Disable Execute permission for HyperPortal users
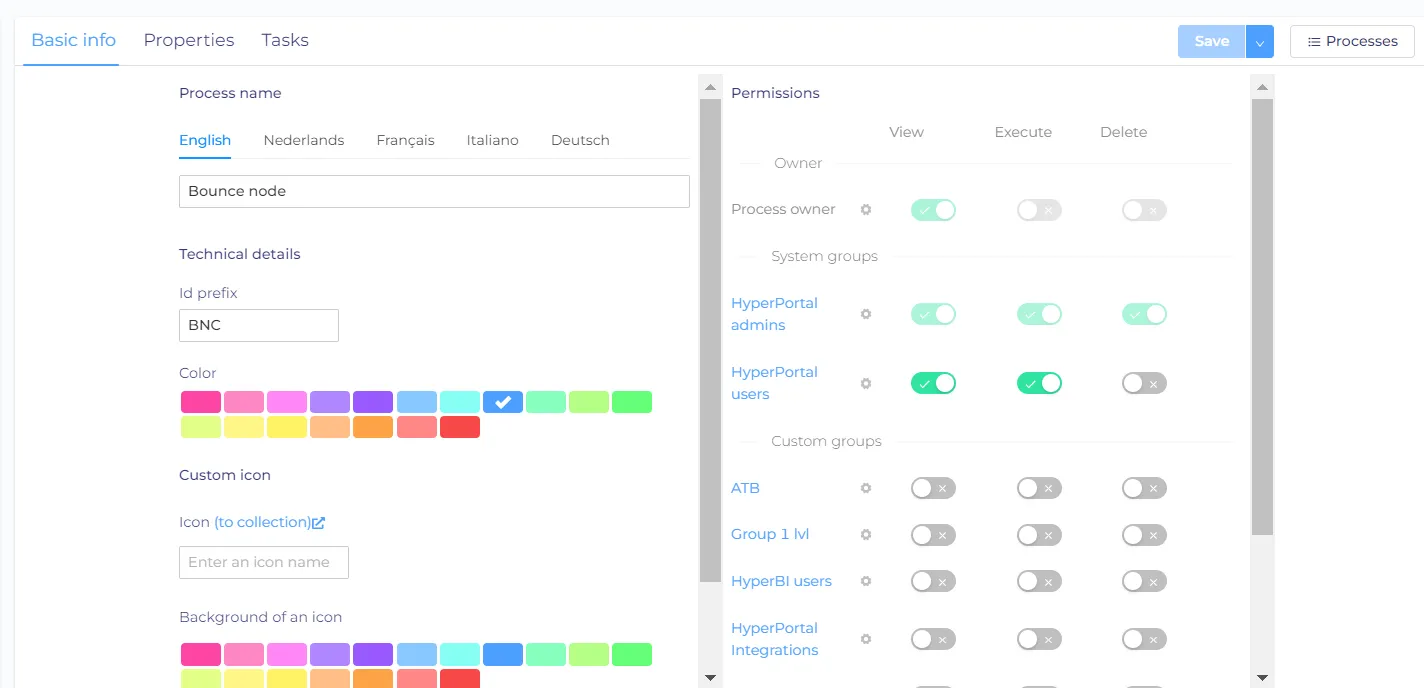 pos(1039,383)
